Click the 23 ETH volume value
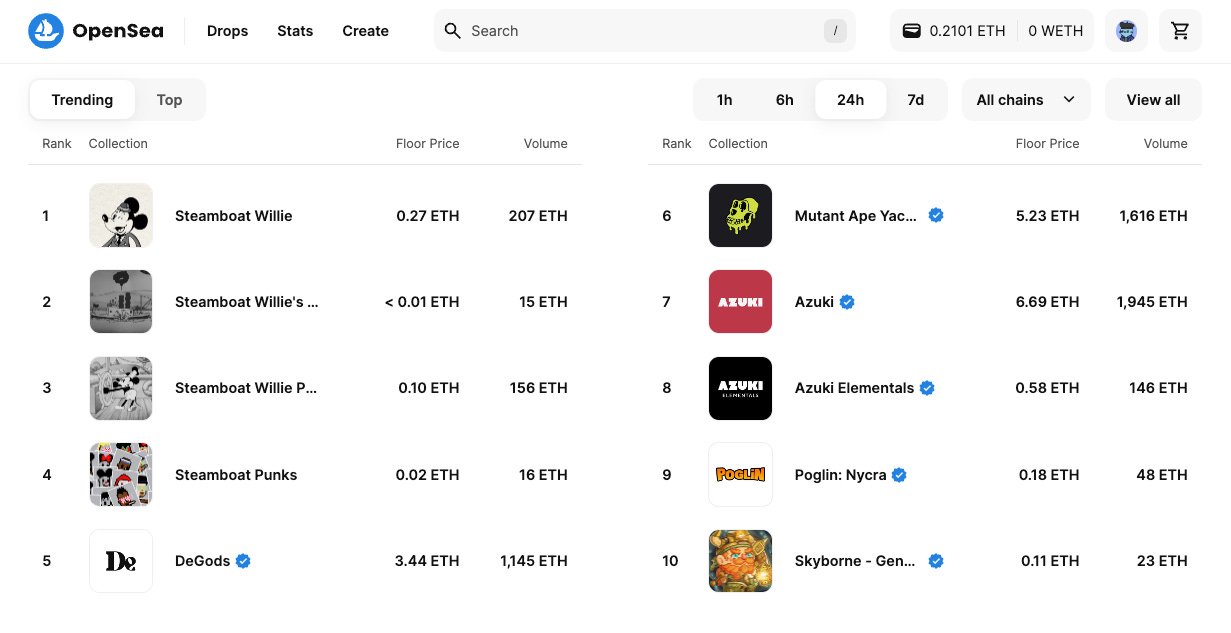1231x633 pixels. [1162, 561]
